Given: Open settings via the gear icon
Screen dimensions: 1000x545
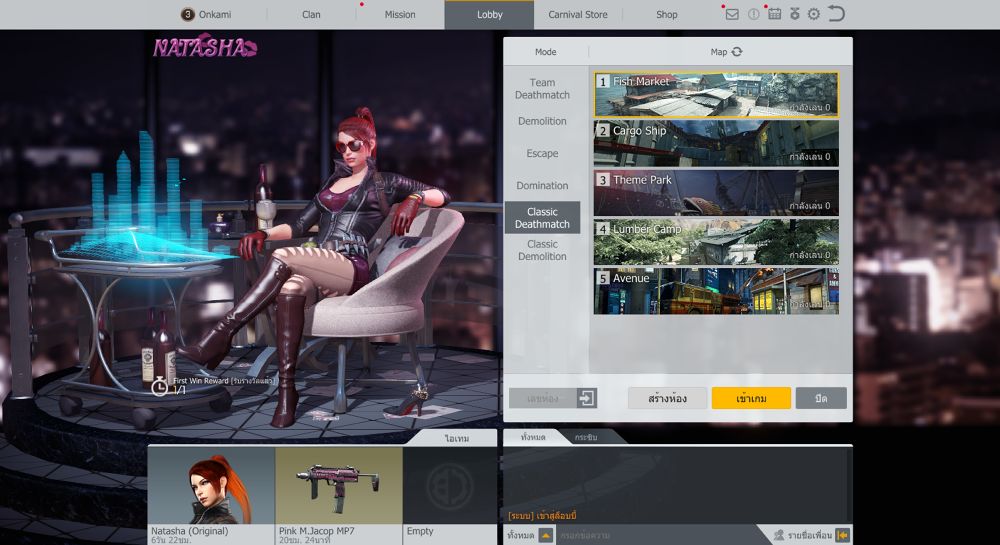Looking at the screenshot, I should pyautogui.click(x=814, y=14).
